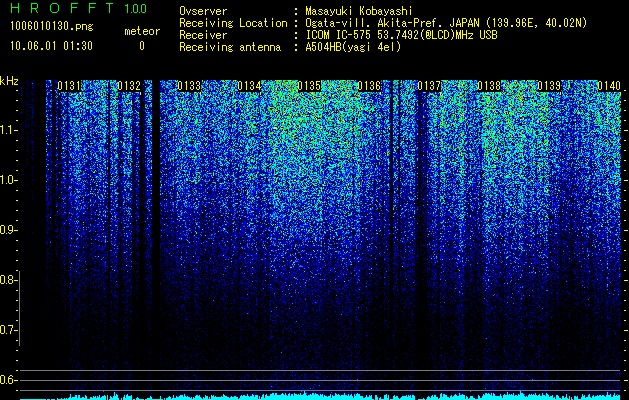Click the meteor count value 0
Image resolution: width=629 pixels, height=400 pixels.
tap(142, 46)
